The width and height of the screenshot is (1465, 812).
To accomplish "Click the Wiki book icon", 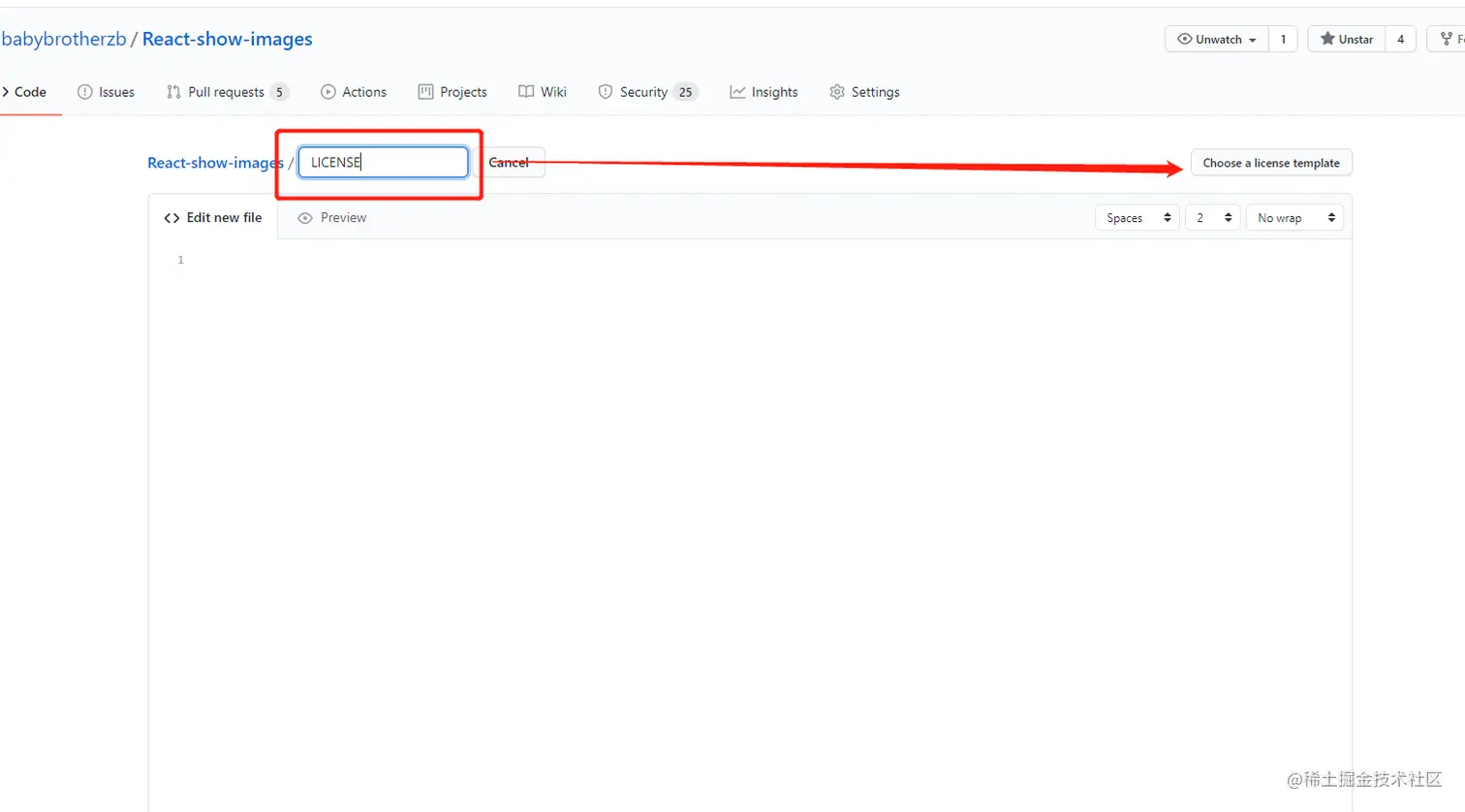I will coord(526,92).
